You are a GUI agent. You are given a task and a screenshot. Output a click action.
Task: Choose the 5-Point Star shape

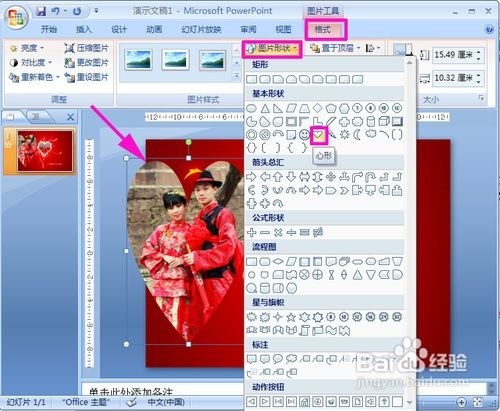[291, 317]
